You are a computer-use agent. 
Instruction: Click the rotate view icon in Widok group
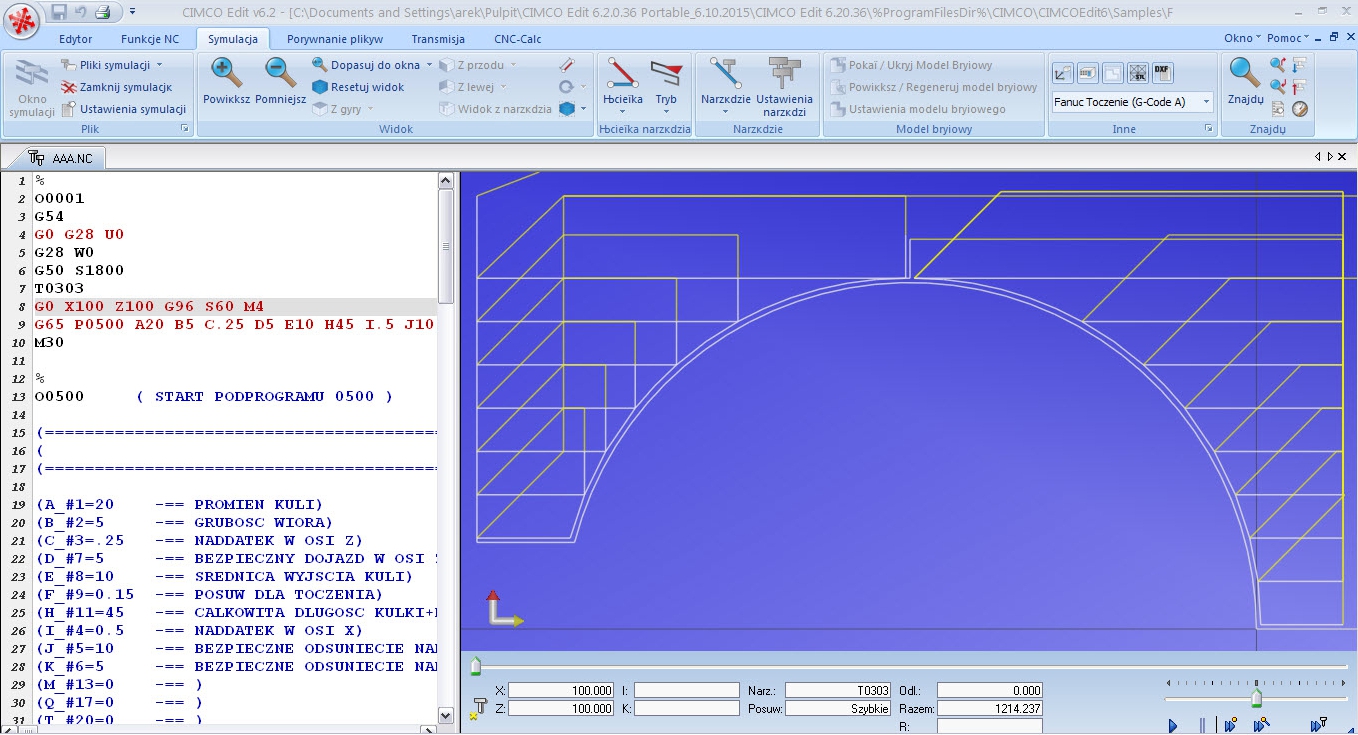[566, 87]
